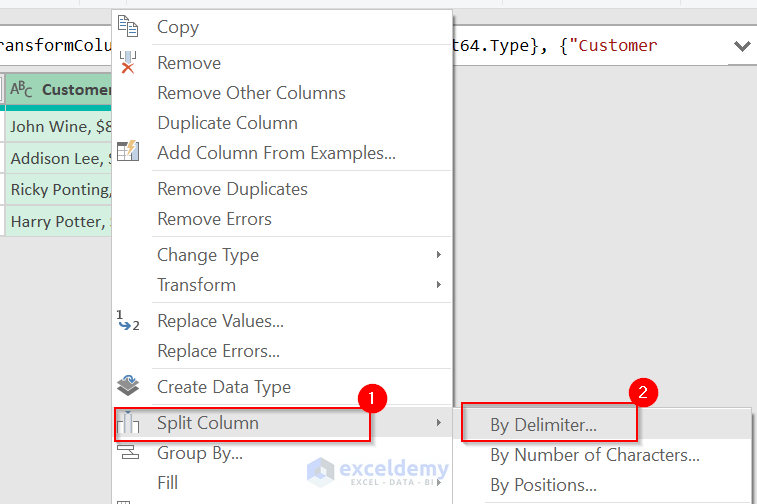This screenshot has height=504, width=757.
Task: Choose By Number of Characters
Action: point(595,455)
